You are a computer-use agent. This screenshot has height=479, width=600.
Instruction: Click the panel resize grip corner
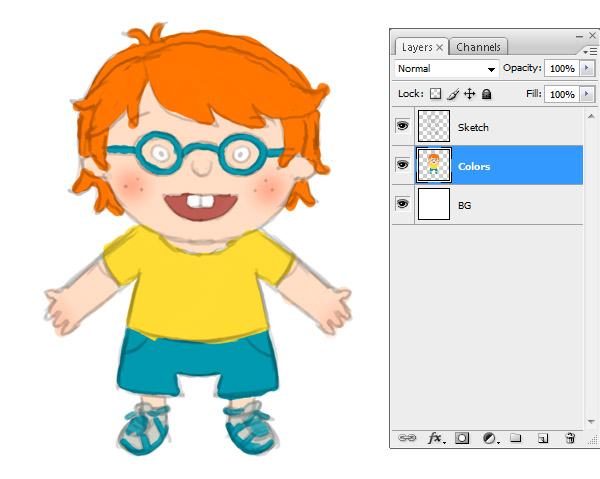[x=593, y=441]
